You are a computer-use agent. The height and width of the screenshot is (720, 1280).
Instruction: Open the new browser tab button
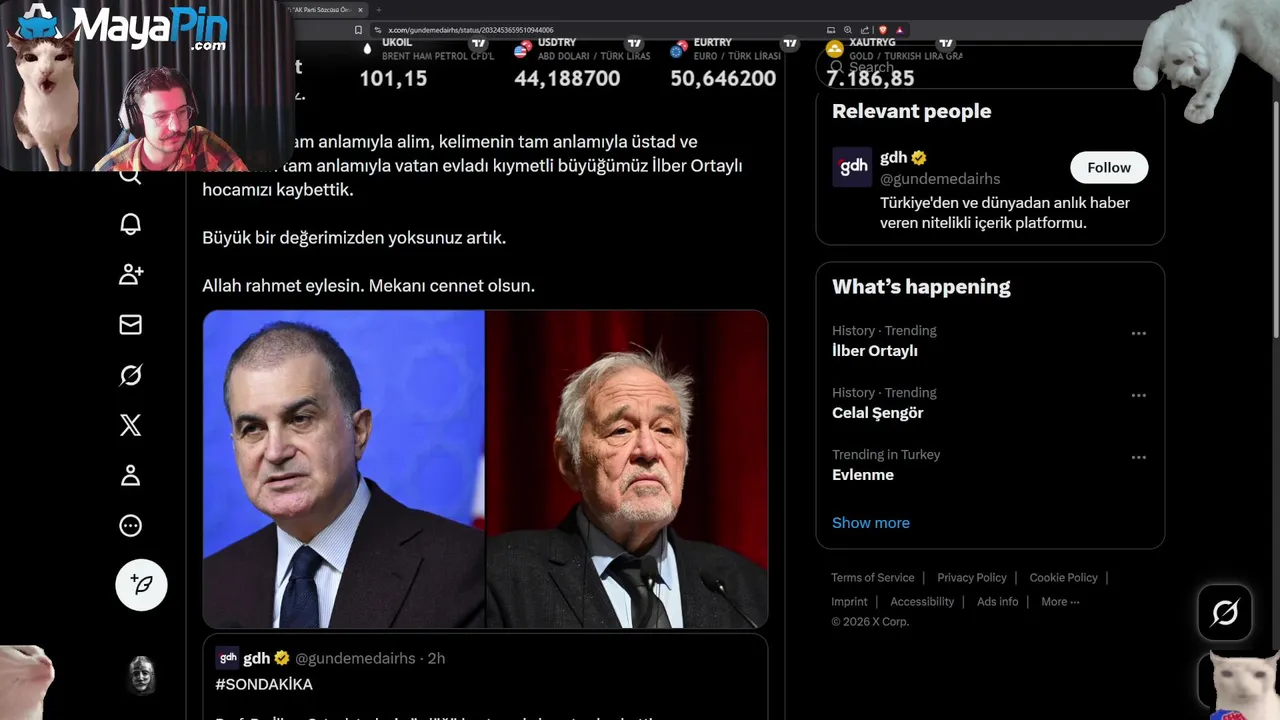378,10
